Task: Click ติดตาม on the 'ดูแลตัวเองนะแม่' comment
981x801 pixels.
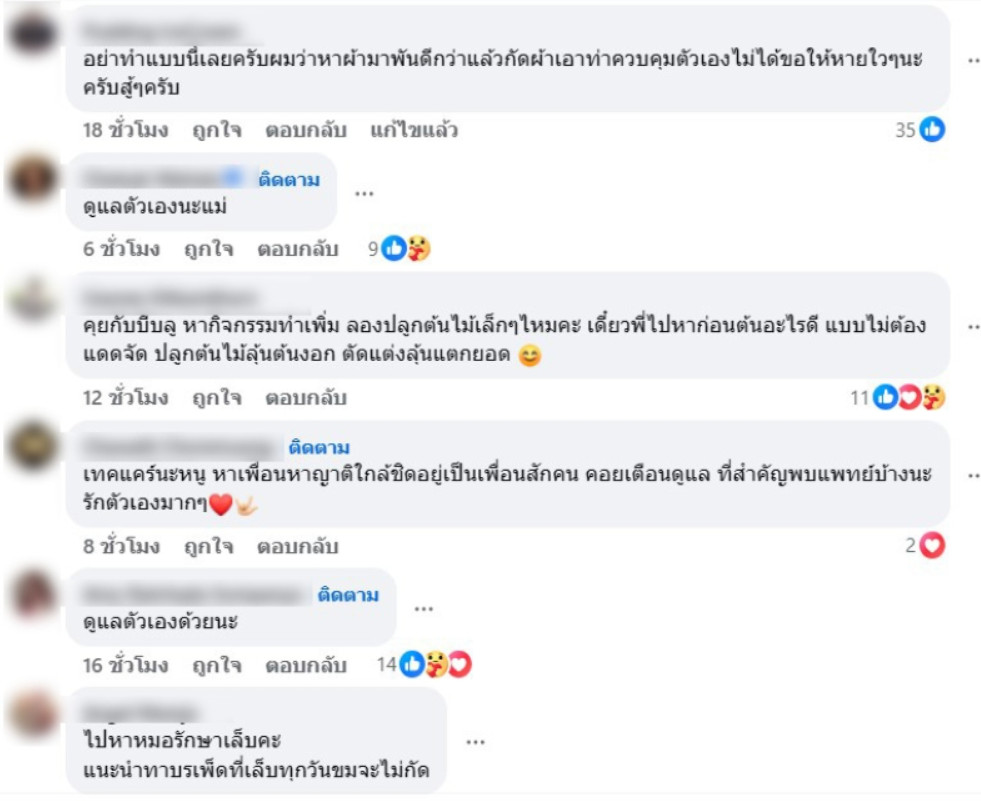Action: 289,180
